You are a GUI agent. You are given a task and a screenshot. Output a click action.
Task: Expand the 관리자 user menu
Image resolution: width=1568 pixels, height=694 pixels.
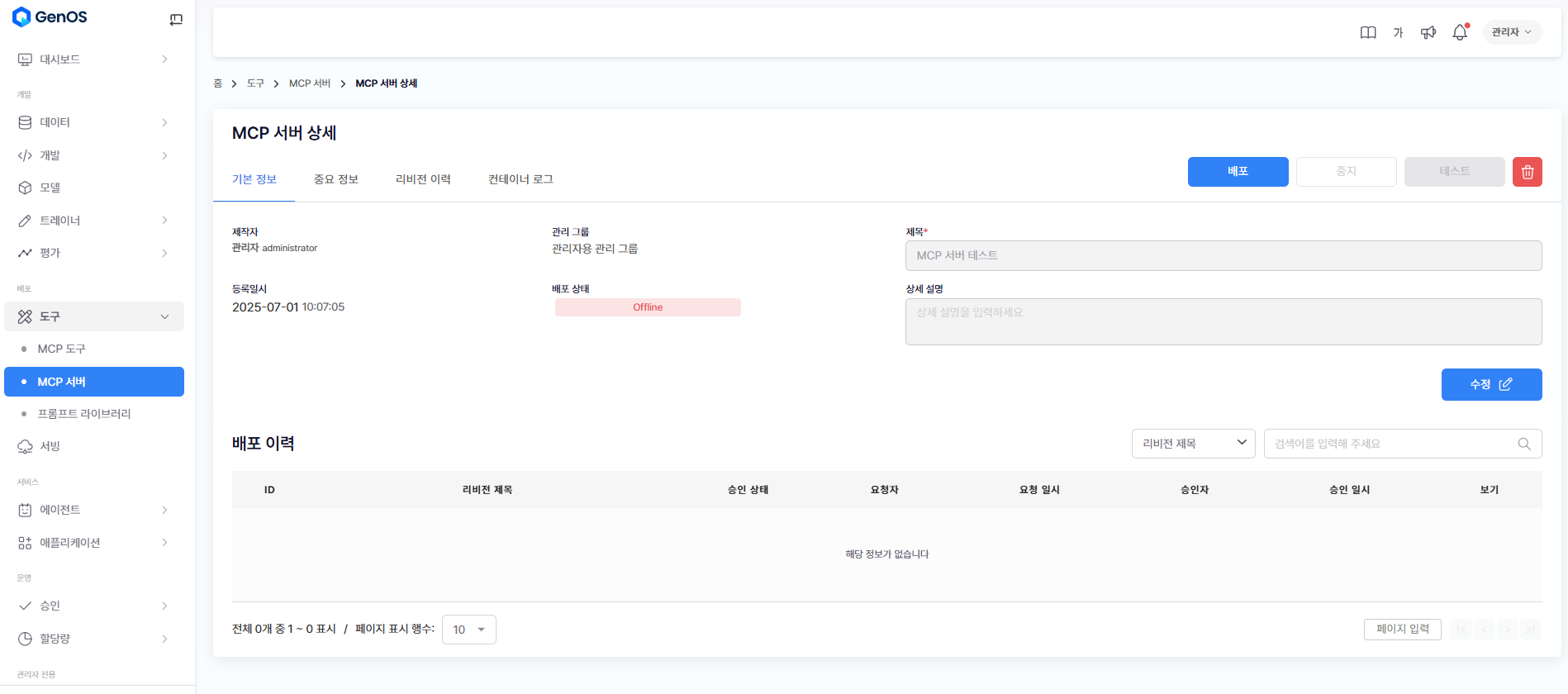tap(1511, 32)
